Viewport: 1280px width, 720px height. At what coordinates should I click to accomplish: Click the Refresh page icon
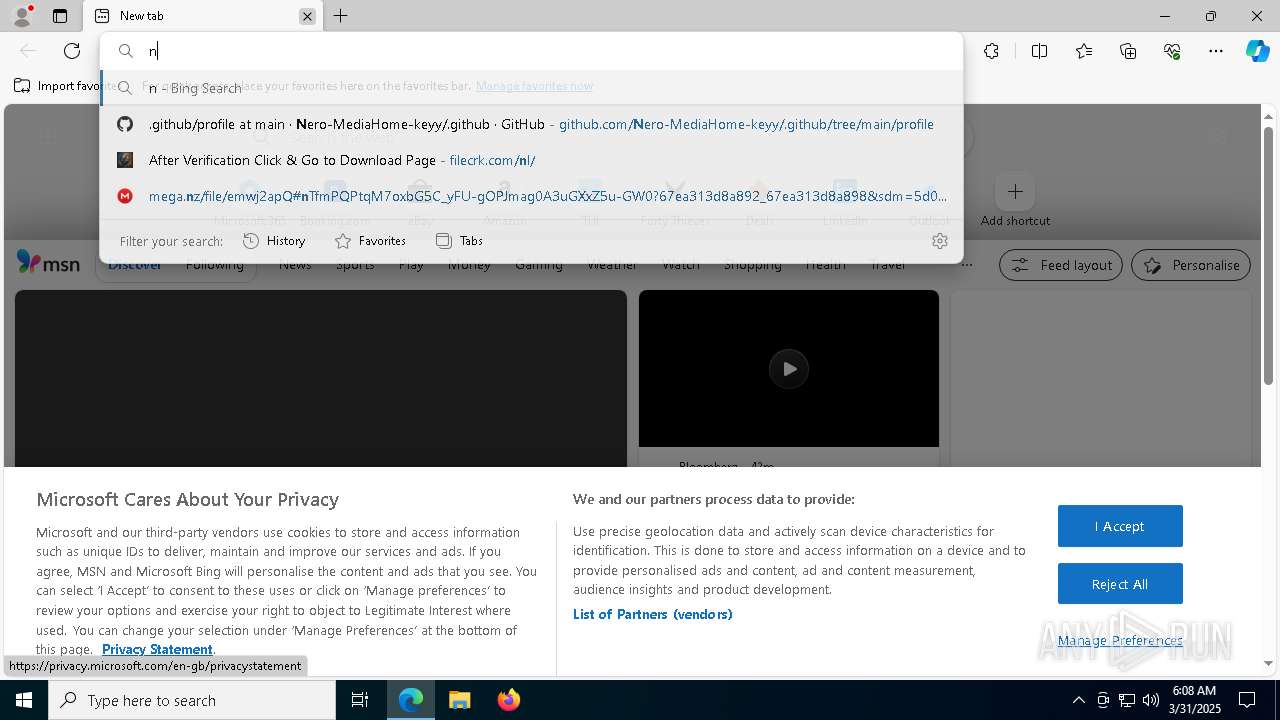point(72,51)
